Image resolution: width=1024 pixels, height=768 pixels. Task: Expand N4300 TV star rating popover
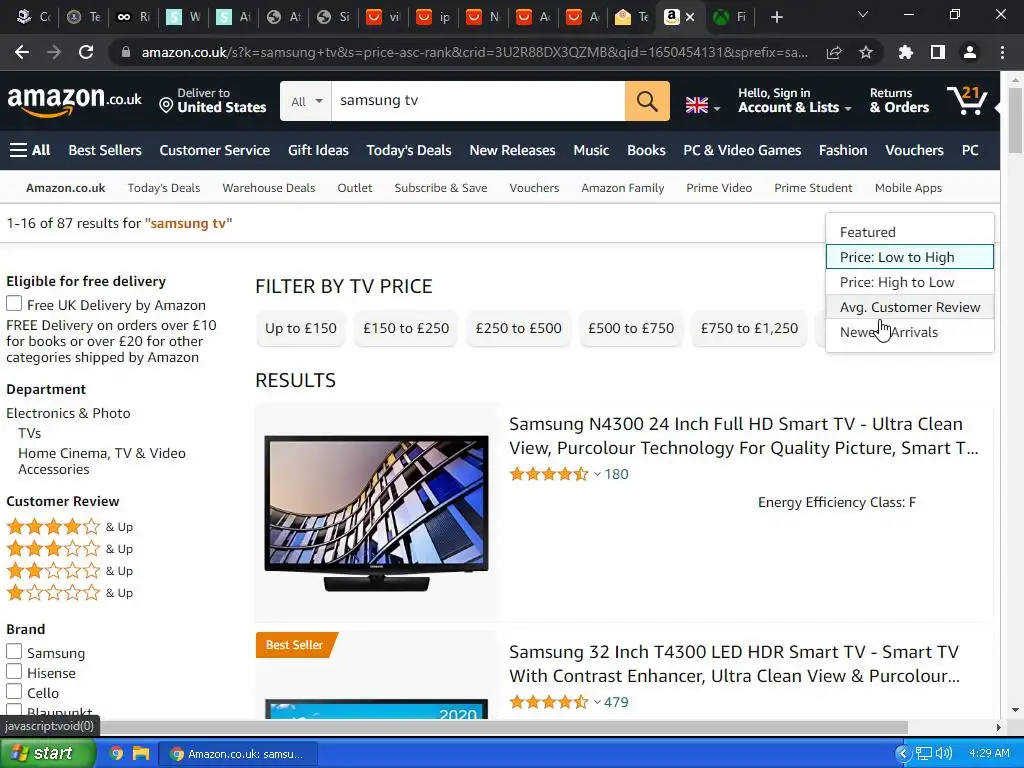597,474
